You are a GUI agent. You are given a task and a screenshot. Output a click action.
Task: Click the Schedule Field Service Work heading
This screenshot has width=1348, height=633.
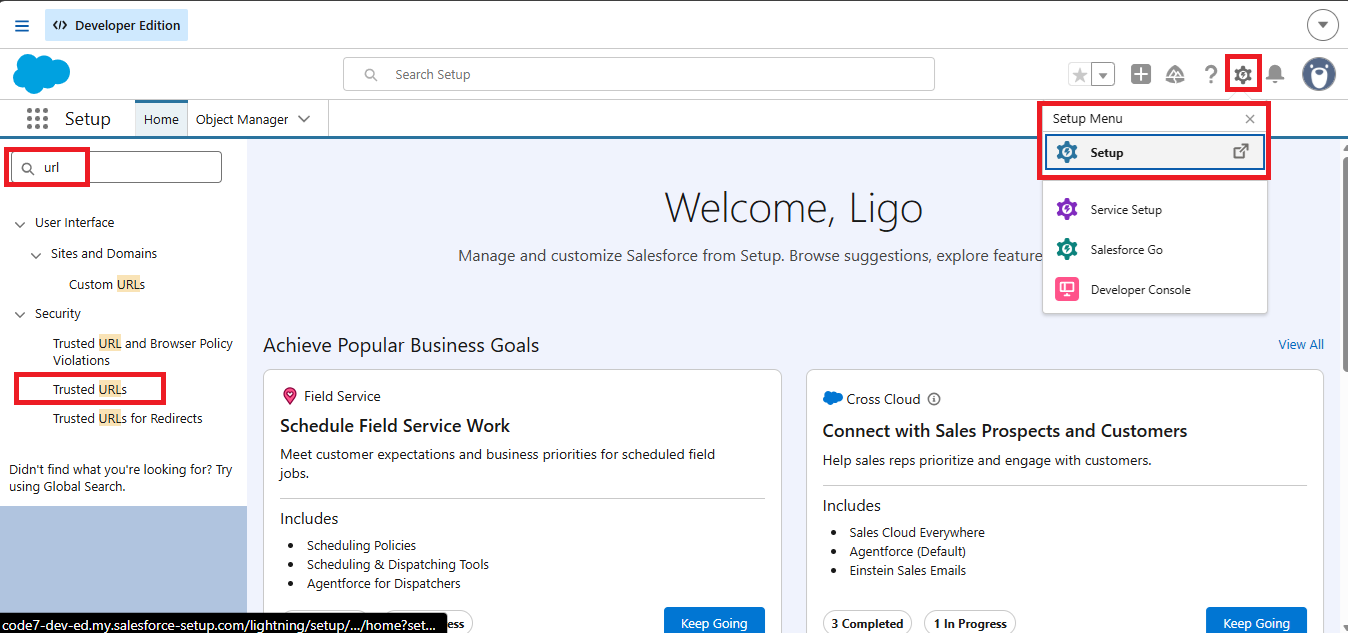(395, 426)
